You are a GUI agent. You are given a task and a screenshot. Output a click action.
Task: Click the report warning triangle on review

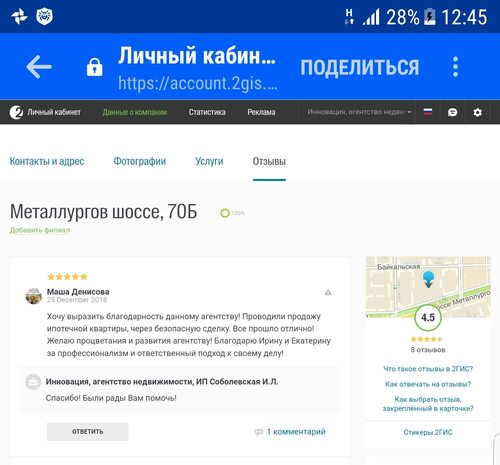[328, 292]
